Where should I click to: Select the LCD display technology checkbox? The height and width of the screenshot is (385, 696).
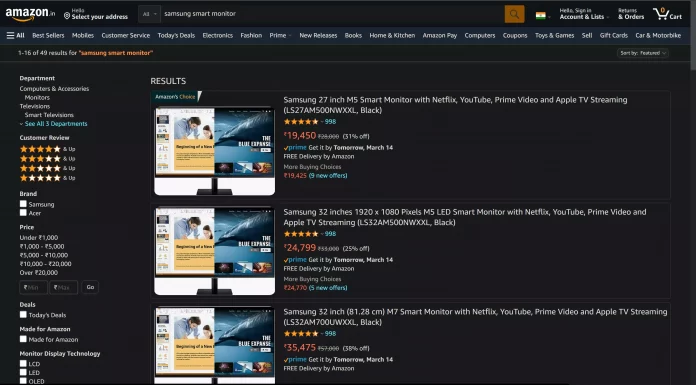[x=23, y=363]
